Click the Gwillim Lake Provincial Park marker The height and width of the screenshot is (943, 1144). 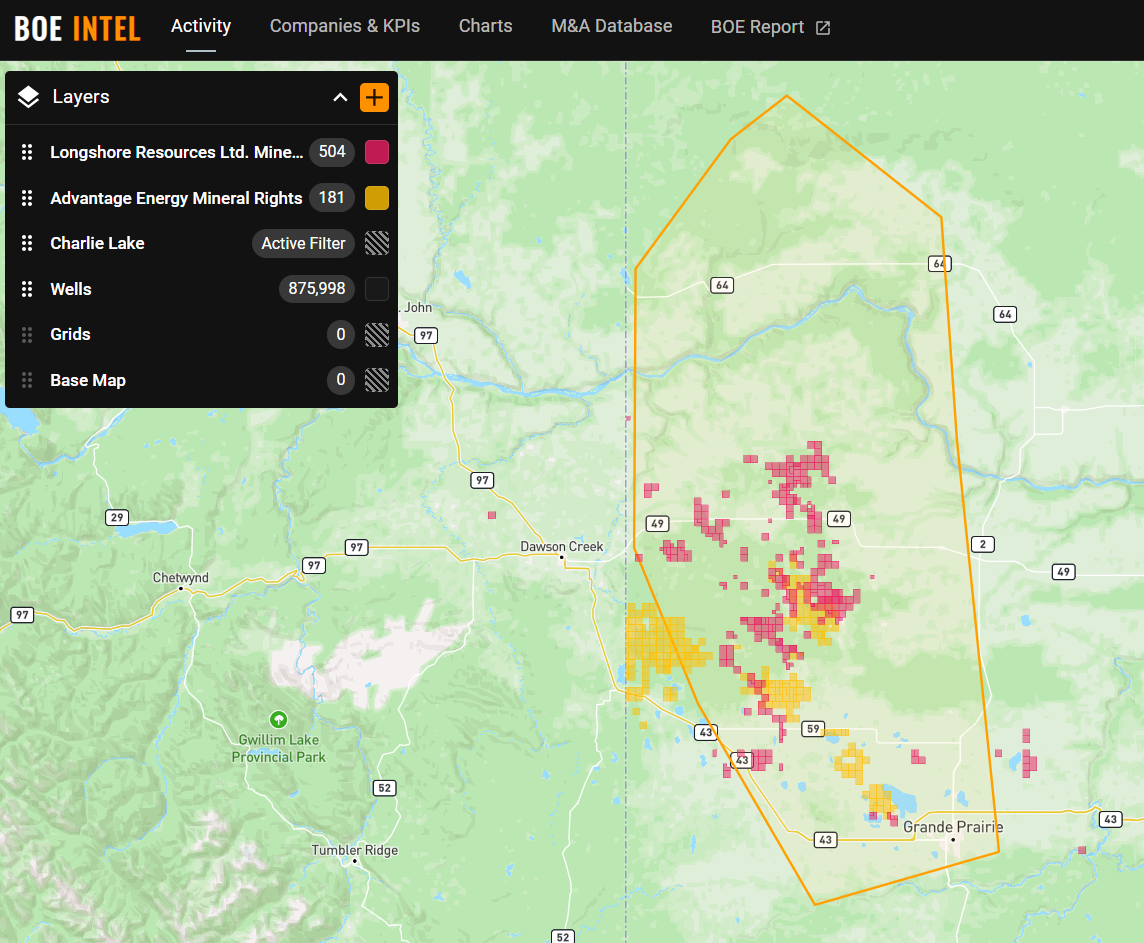click(x=278, y=720)
